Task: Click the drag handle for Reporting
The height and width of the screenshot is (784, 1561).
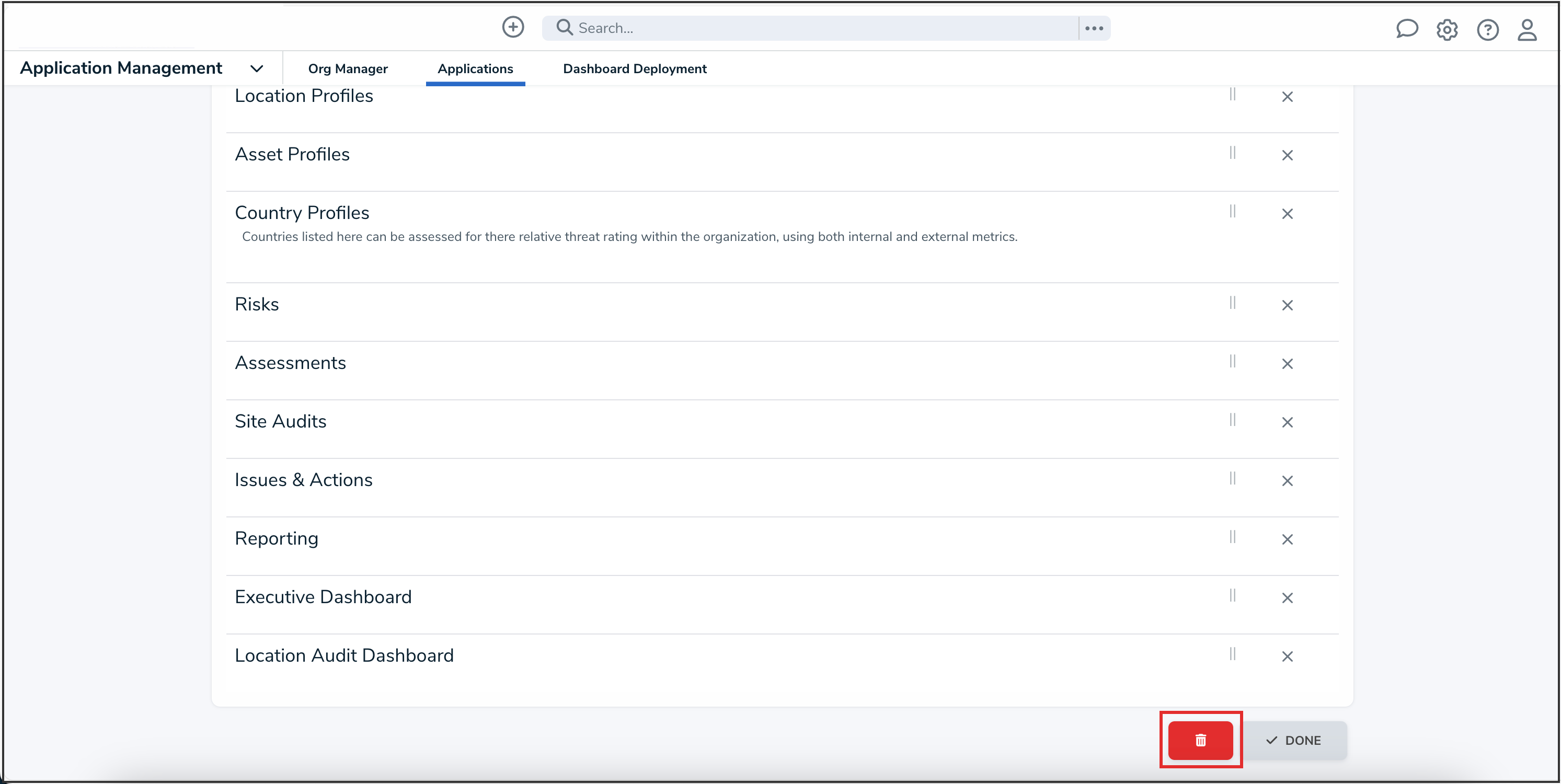Action: pos(1232,537)
